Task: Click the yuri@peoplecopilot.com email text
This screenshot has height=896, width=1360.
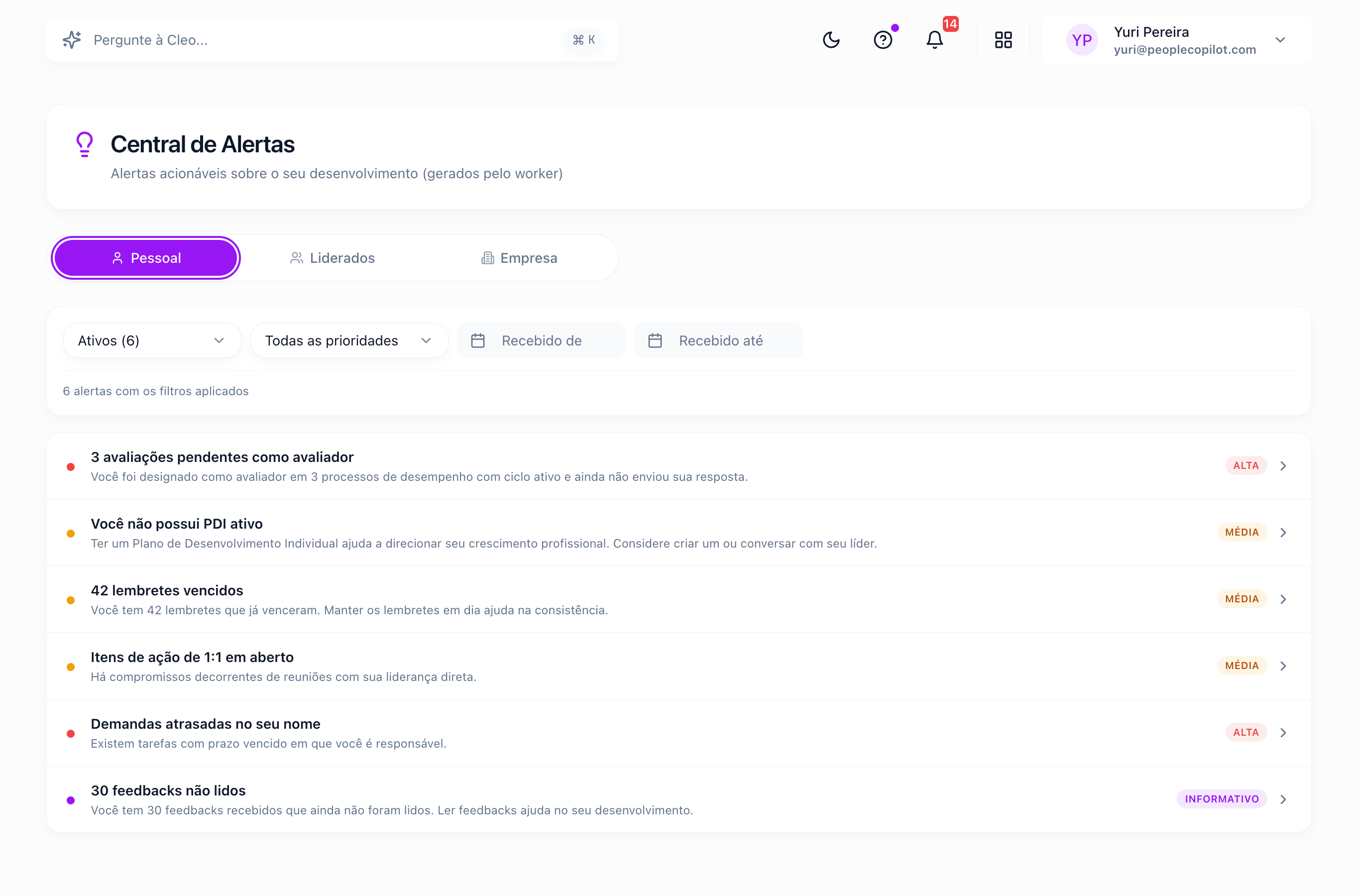Action: tap(1185, 50)
